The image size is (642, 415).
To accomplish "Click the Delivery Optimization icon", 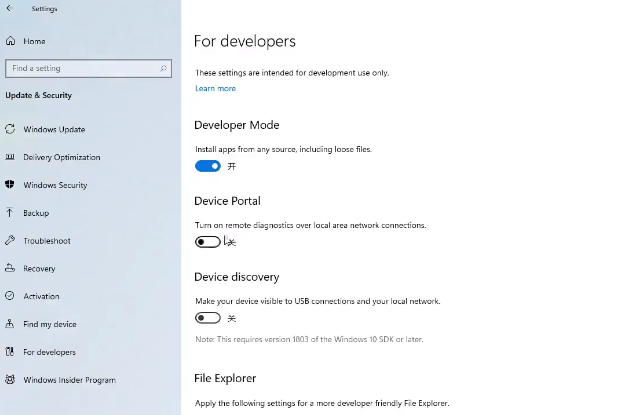I will [10, 157].
